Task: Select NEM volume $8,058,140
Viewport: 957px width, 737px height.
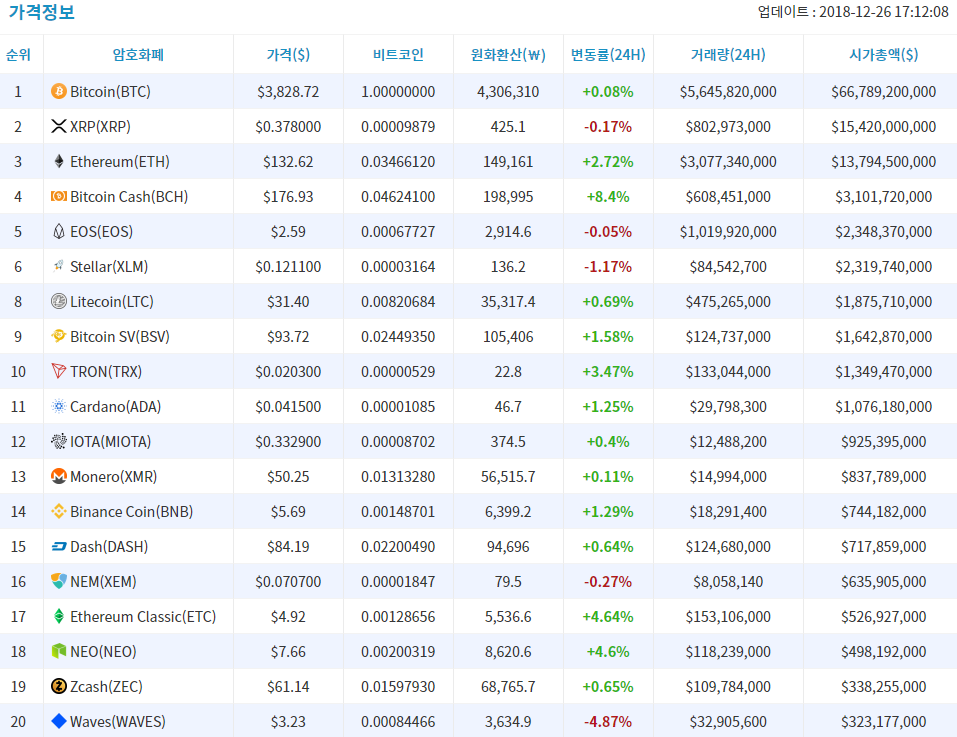Action: coord(728,581)
